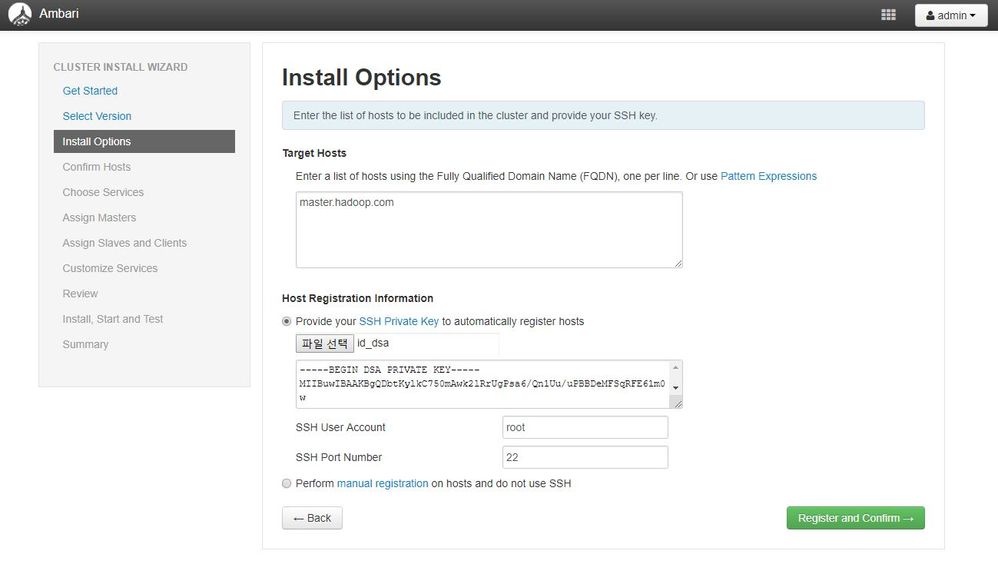Select manual registration radio option
Screen dimensions: 998x561
(x=287, y=484)
